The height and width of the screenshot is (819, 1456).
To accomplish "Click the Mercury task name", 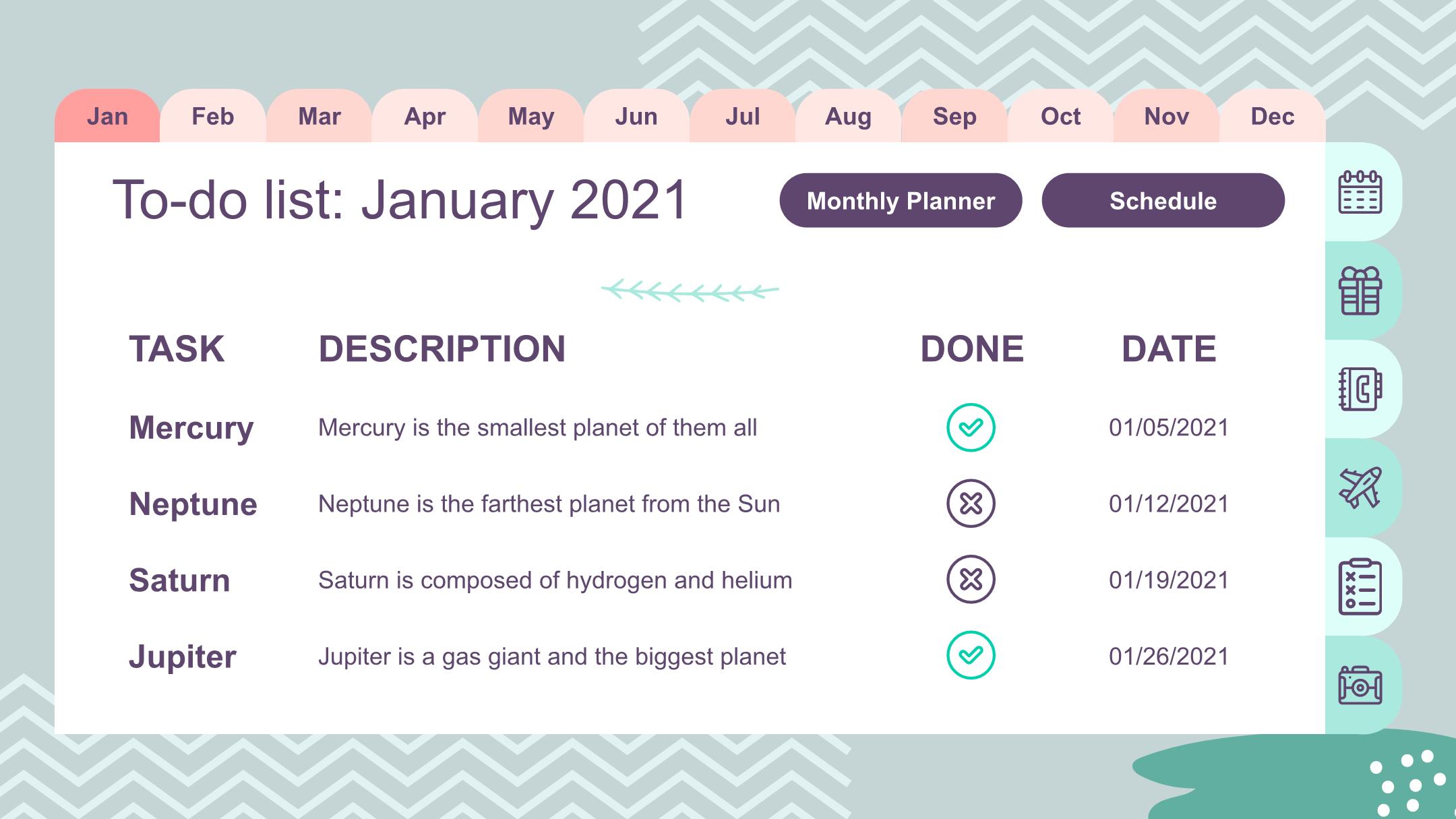I will pyautogui.click(x=191, y=428).
